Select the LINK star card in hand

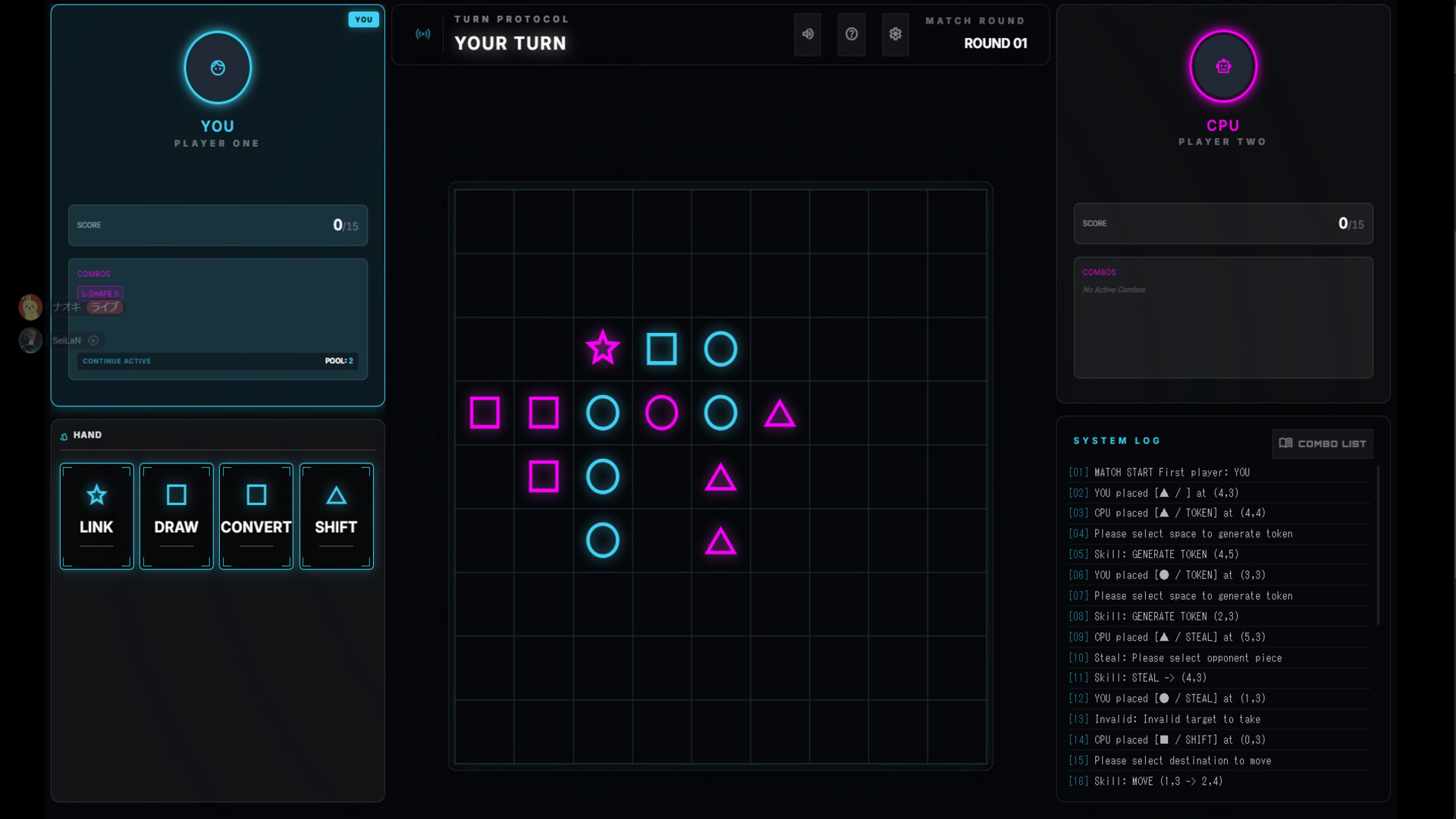(97, 516)
